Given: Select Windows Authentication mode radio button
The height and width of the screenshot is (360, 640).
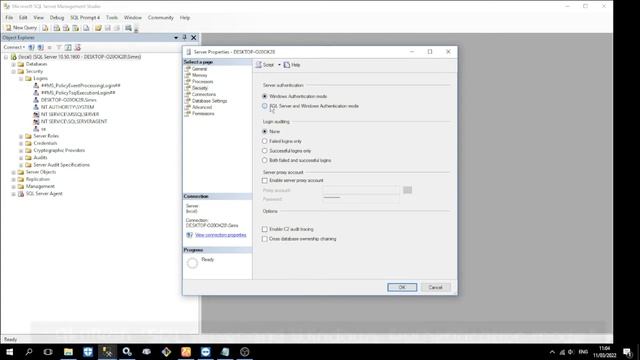Looking at the screenshot, I should (264, 96).
